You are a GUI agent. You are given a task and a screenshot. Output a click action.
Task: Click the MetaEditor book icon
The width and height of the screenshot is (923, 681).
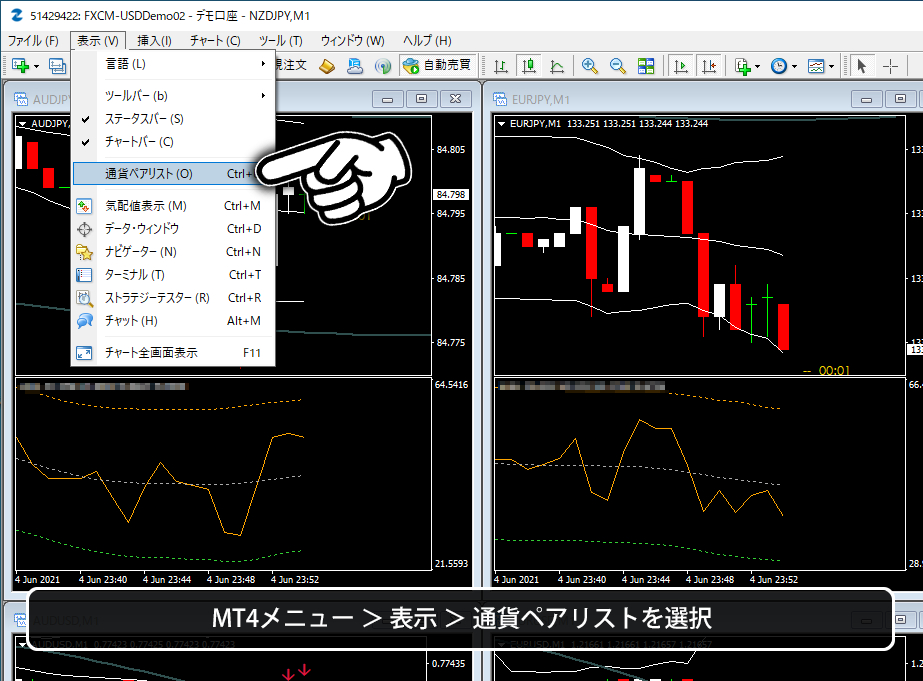click(x=327, y=66)
